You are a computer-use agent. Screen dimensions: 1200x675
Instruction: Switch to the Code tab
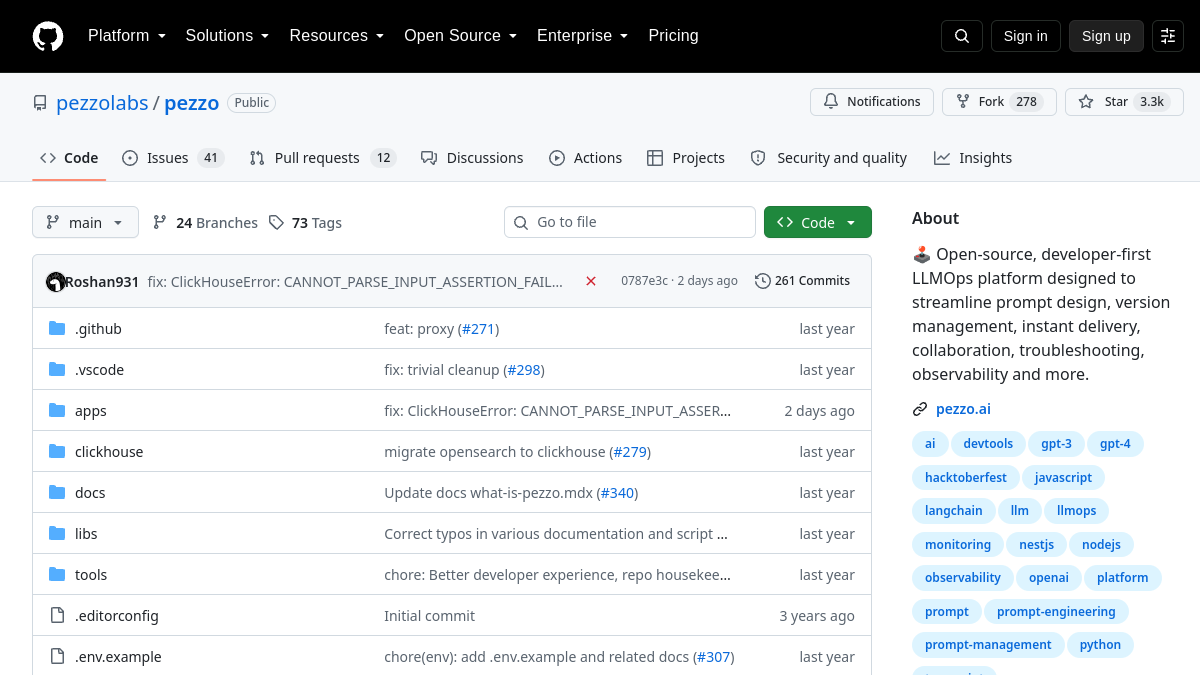[69, 158]
